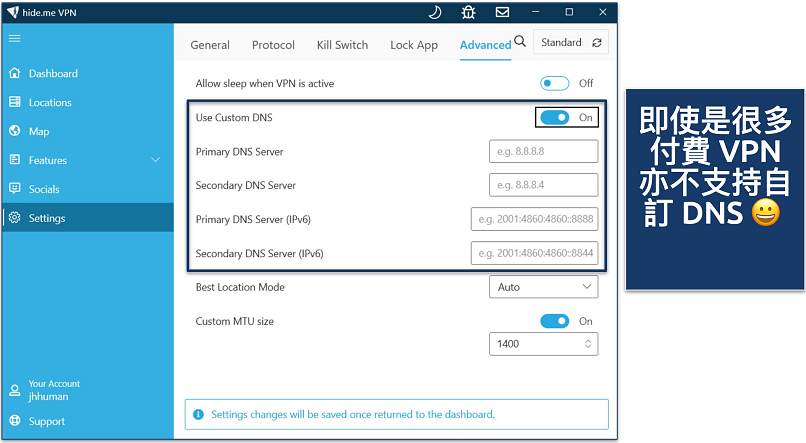Toggle dark mode moon icon

[435, 13]
